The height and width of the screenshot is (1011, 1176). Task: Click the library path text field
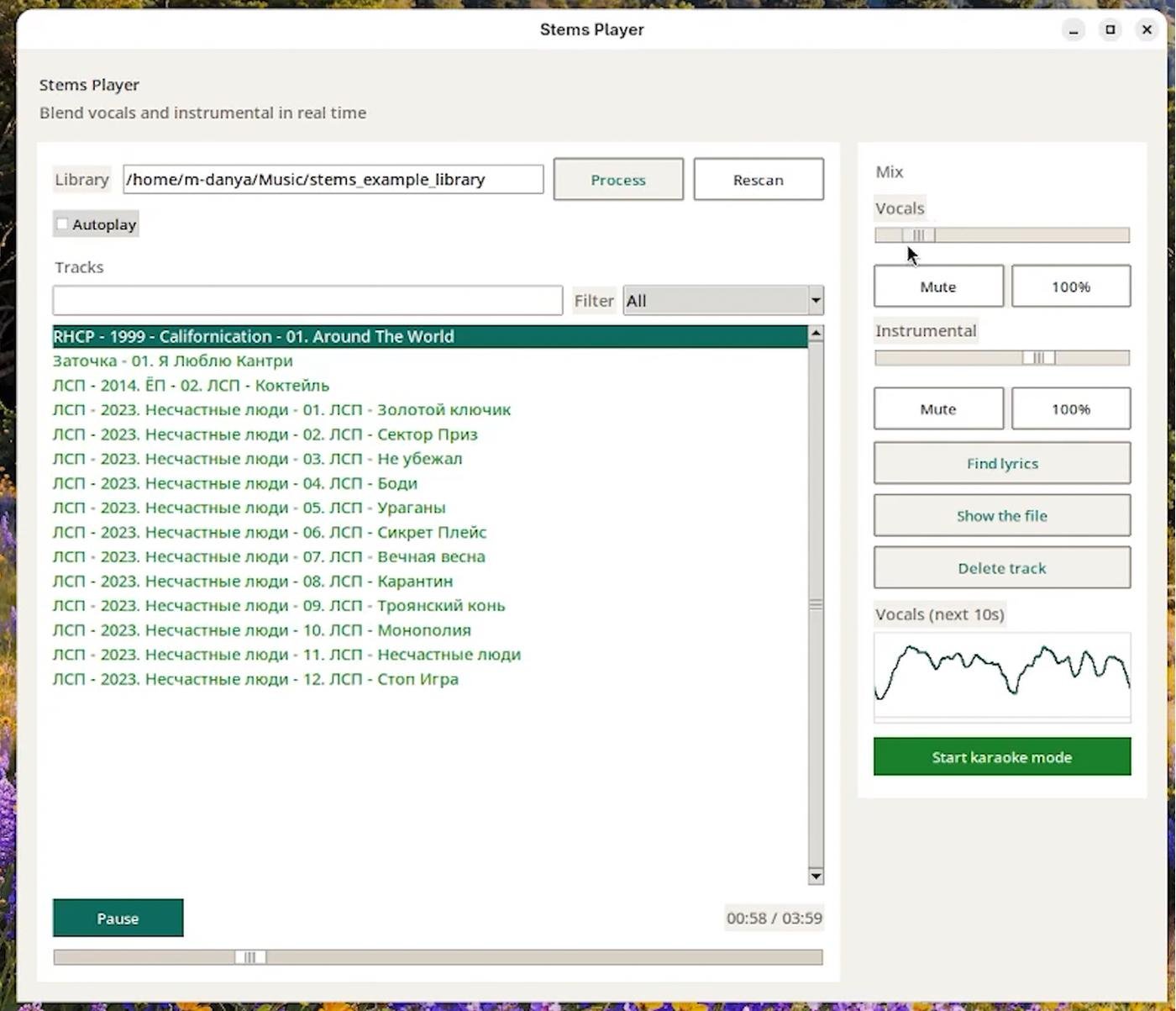[333, 180]
